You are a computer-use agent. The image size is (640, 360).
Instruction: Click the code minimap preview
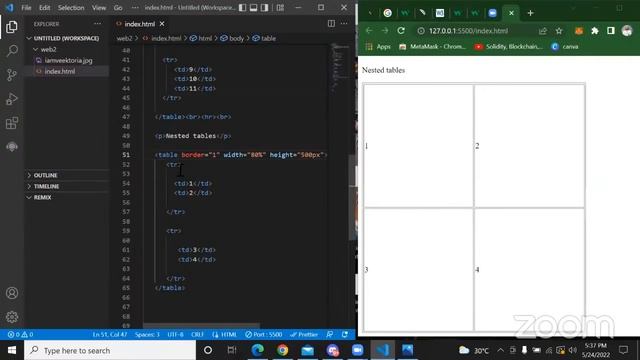click(339, 68)
